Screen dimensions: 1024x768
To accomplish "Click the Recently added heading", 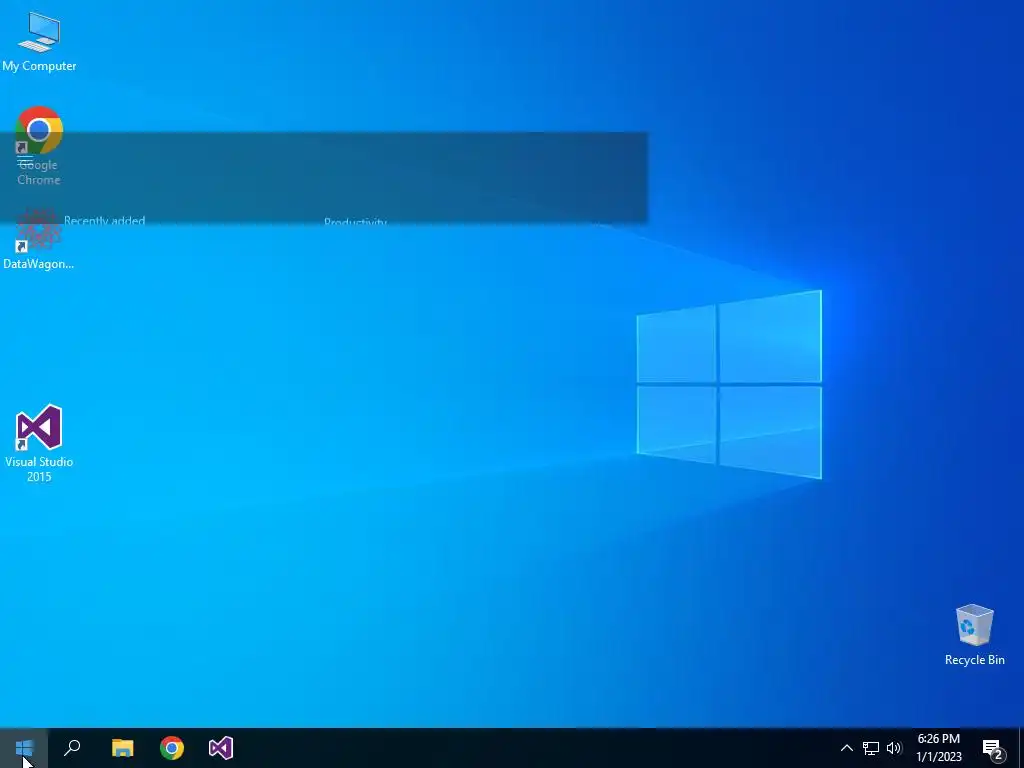I will click(104, 221).
